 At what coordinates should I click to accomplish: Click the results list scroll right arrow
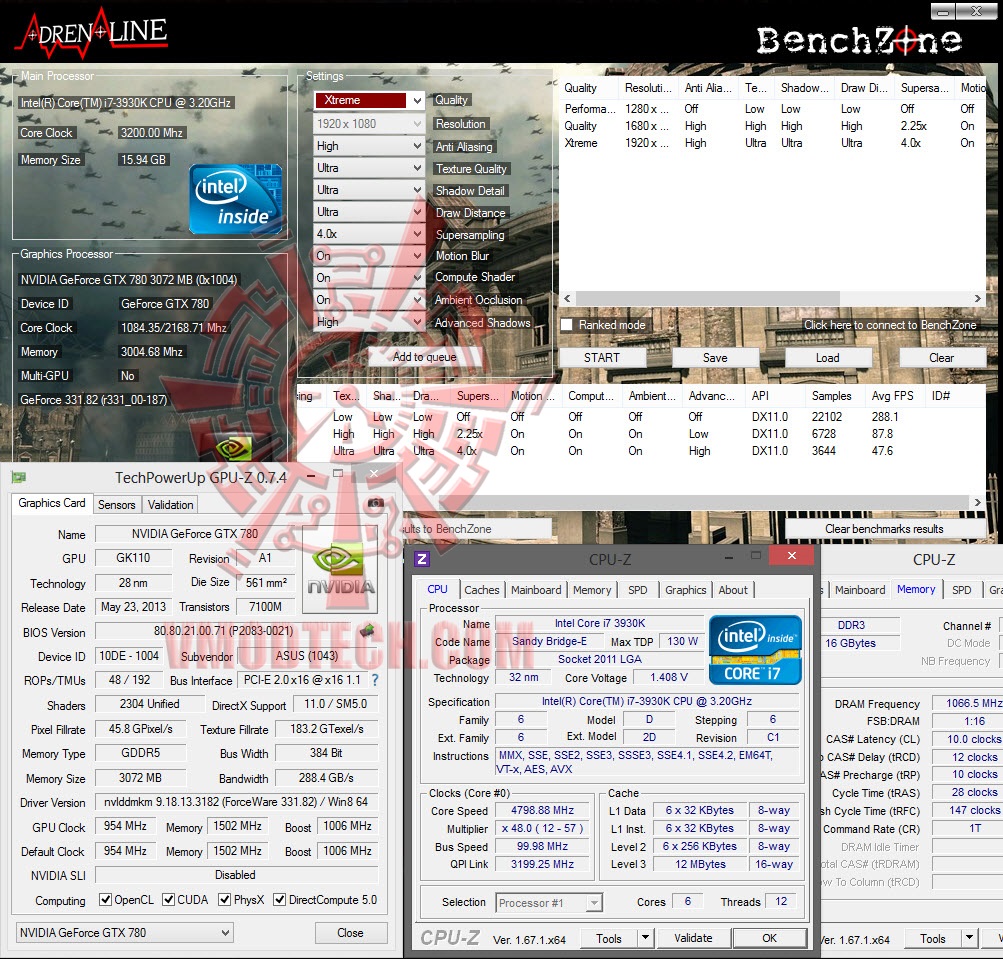coord(977,299)
